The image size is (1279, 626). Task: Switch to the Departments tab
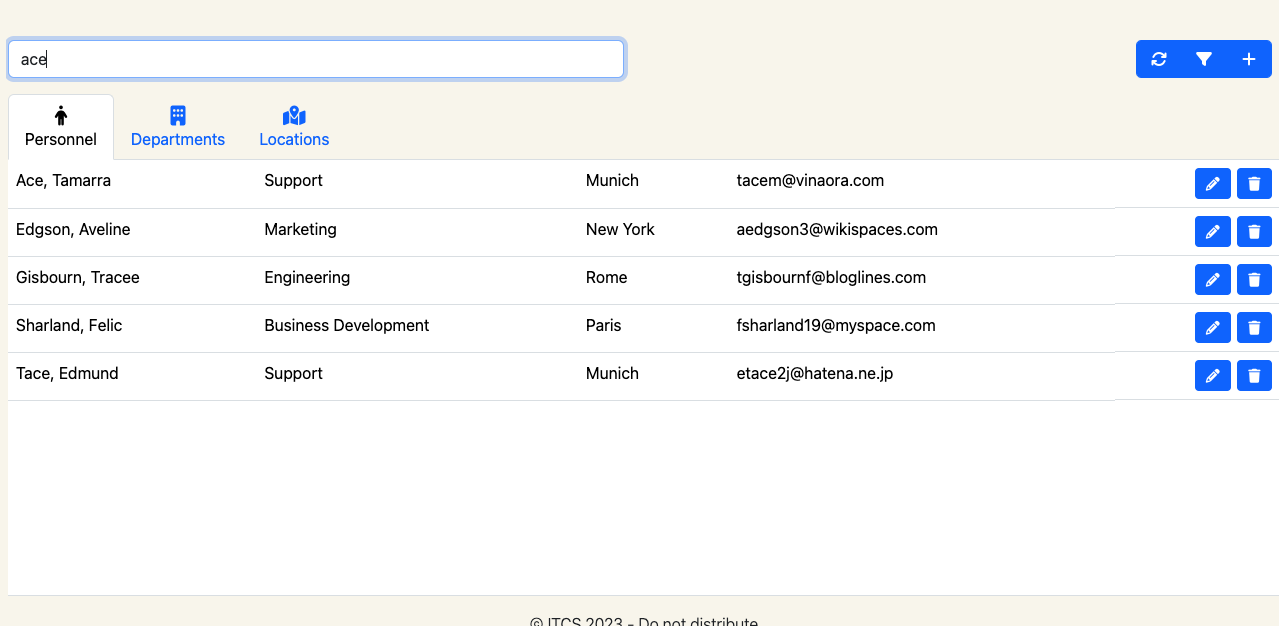[178, 128]
